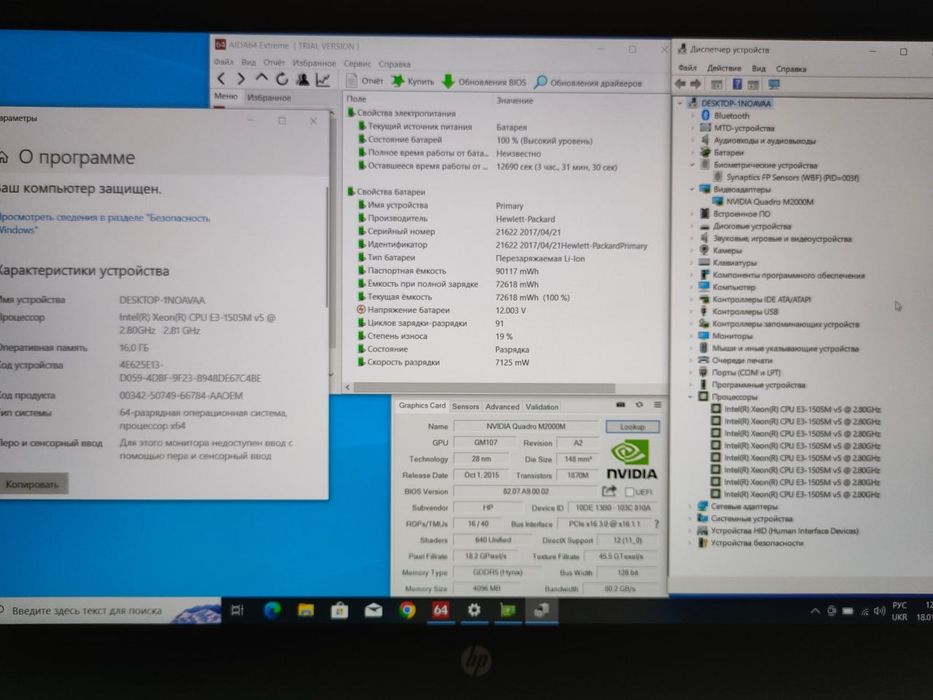Click Купить in the AIDA64 toolbar

point(412,82)
